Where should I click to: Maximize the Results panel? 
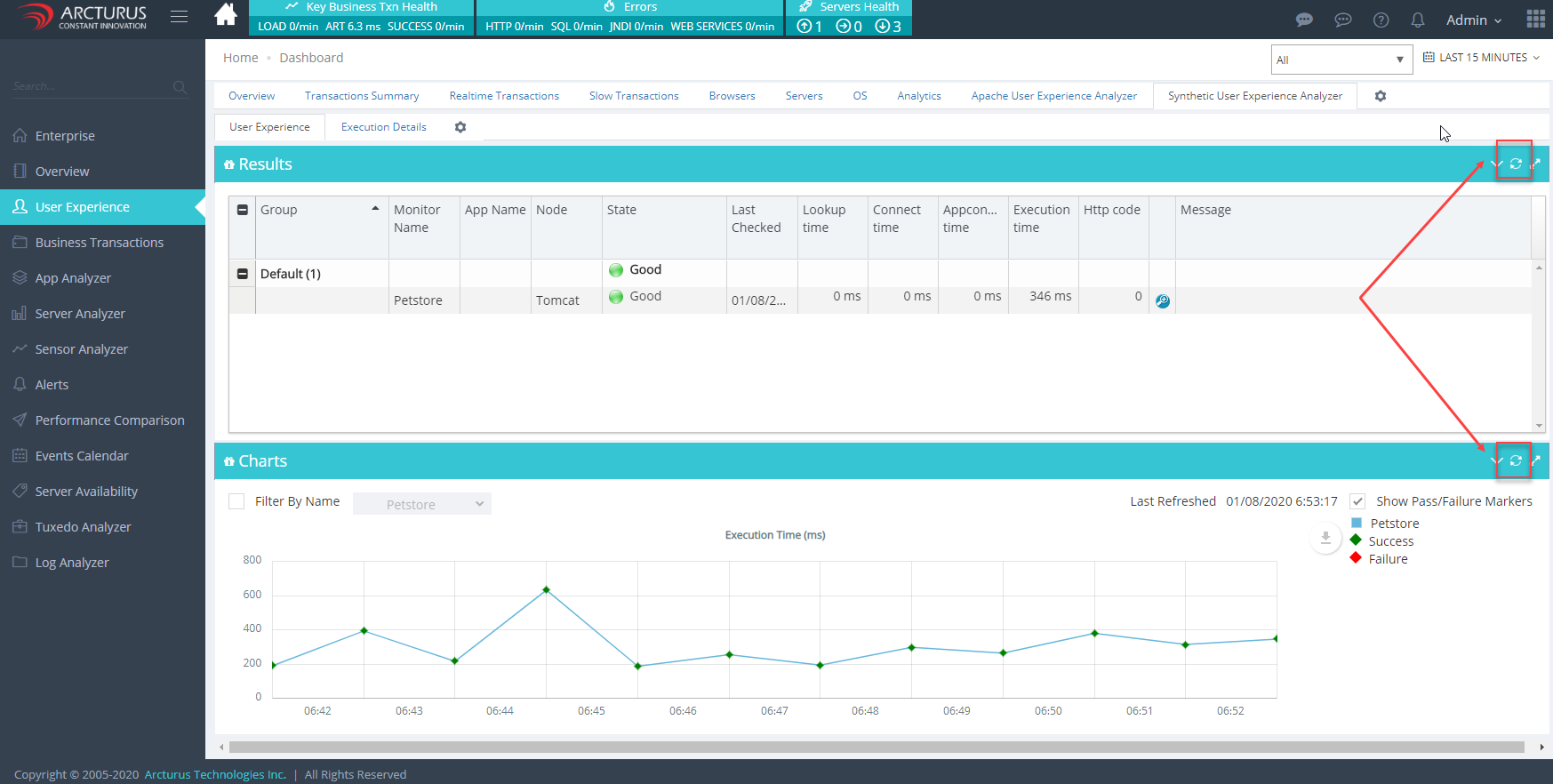coord(1535,164)
